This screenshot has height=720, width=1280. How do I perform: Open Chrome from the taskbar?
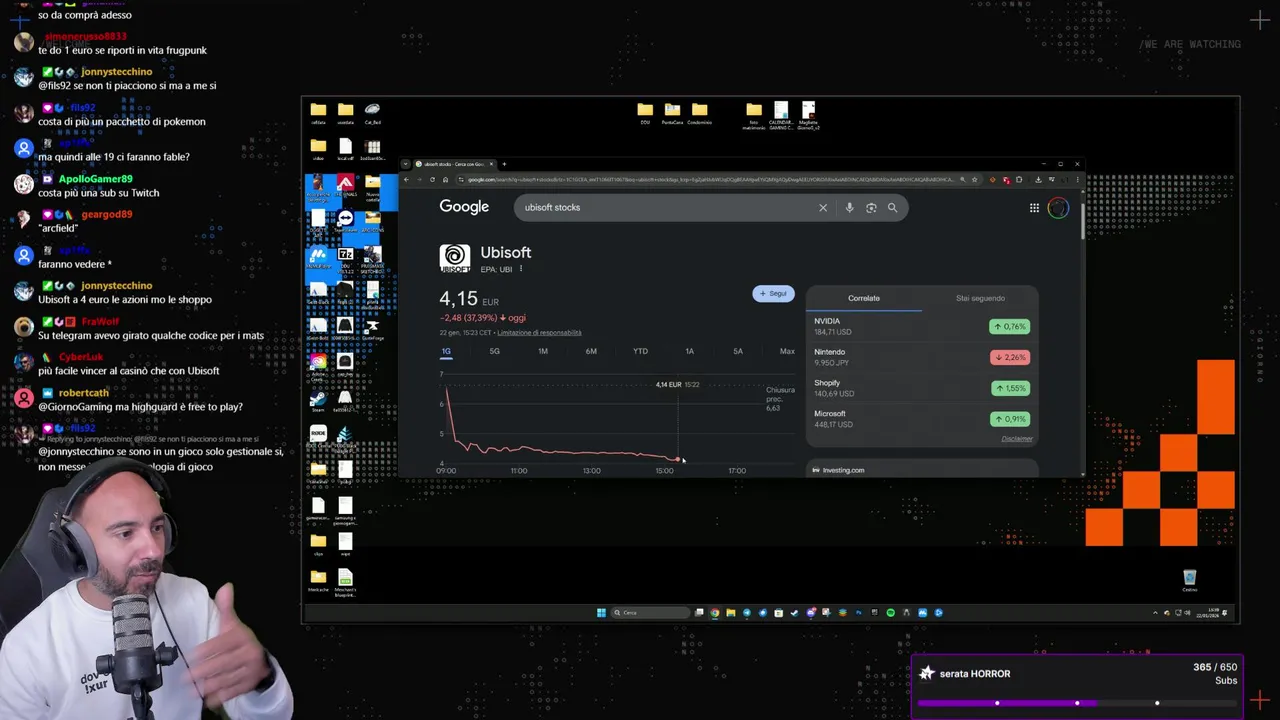point(715,613)
